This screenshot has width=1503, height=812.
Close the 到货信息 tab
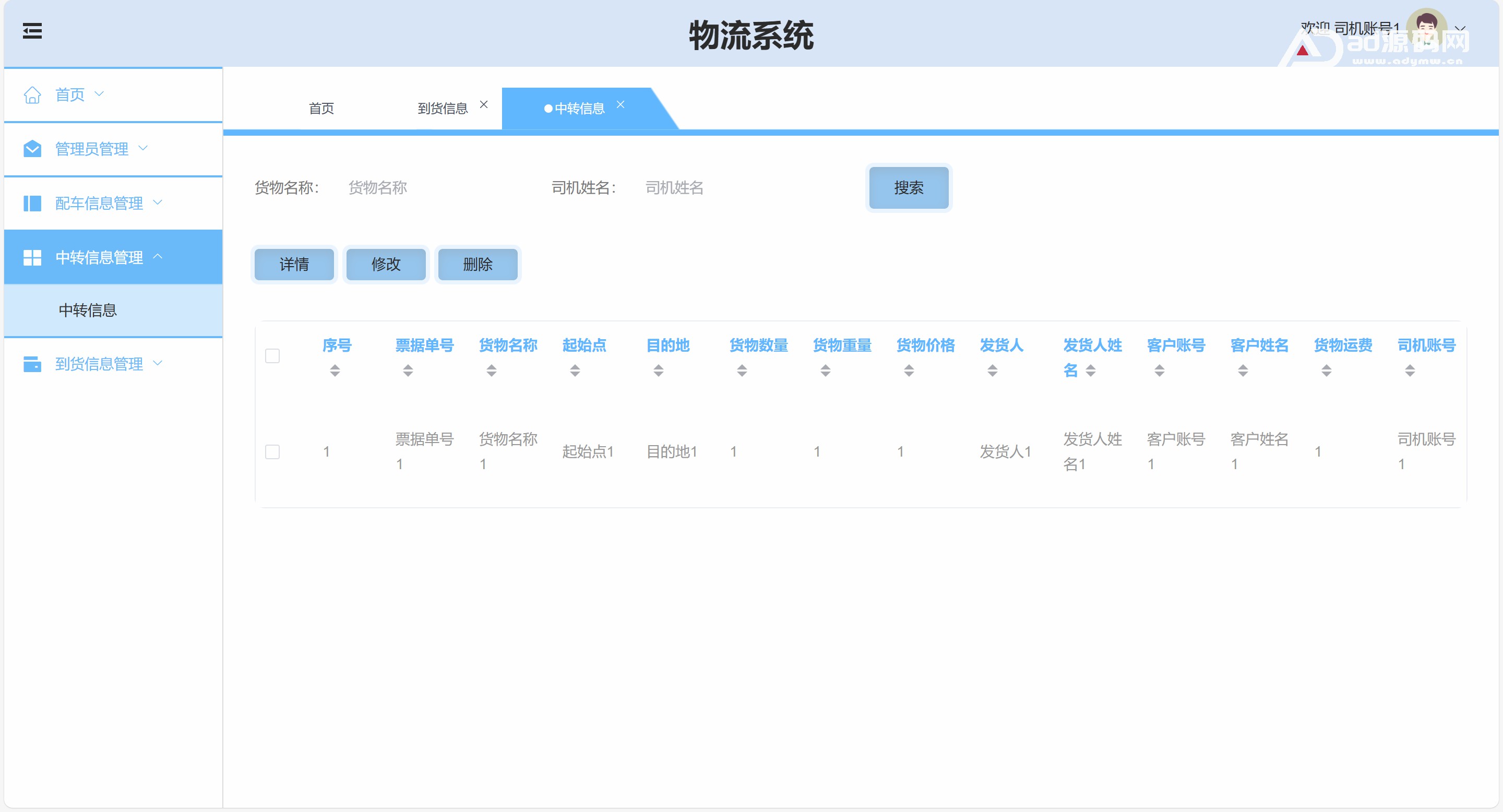tap(484, 104)
